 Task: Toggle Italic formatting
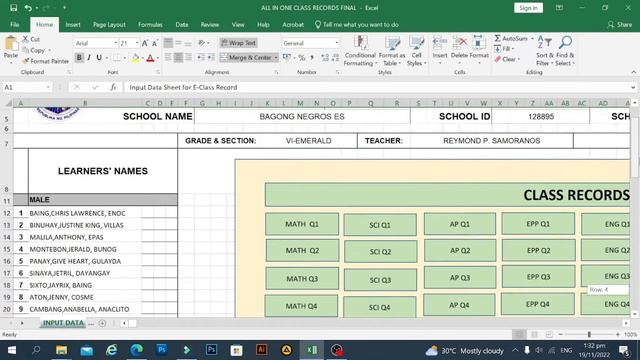pos(89,58)
